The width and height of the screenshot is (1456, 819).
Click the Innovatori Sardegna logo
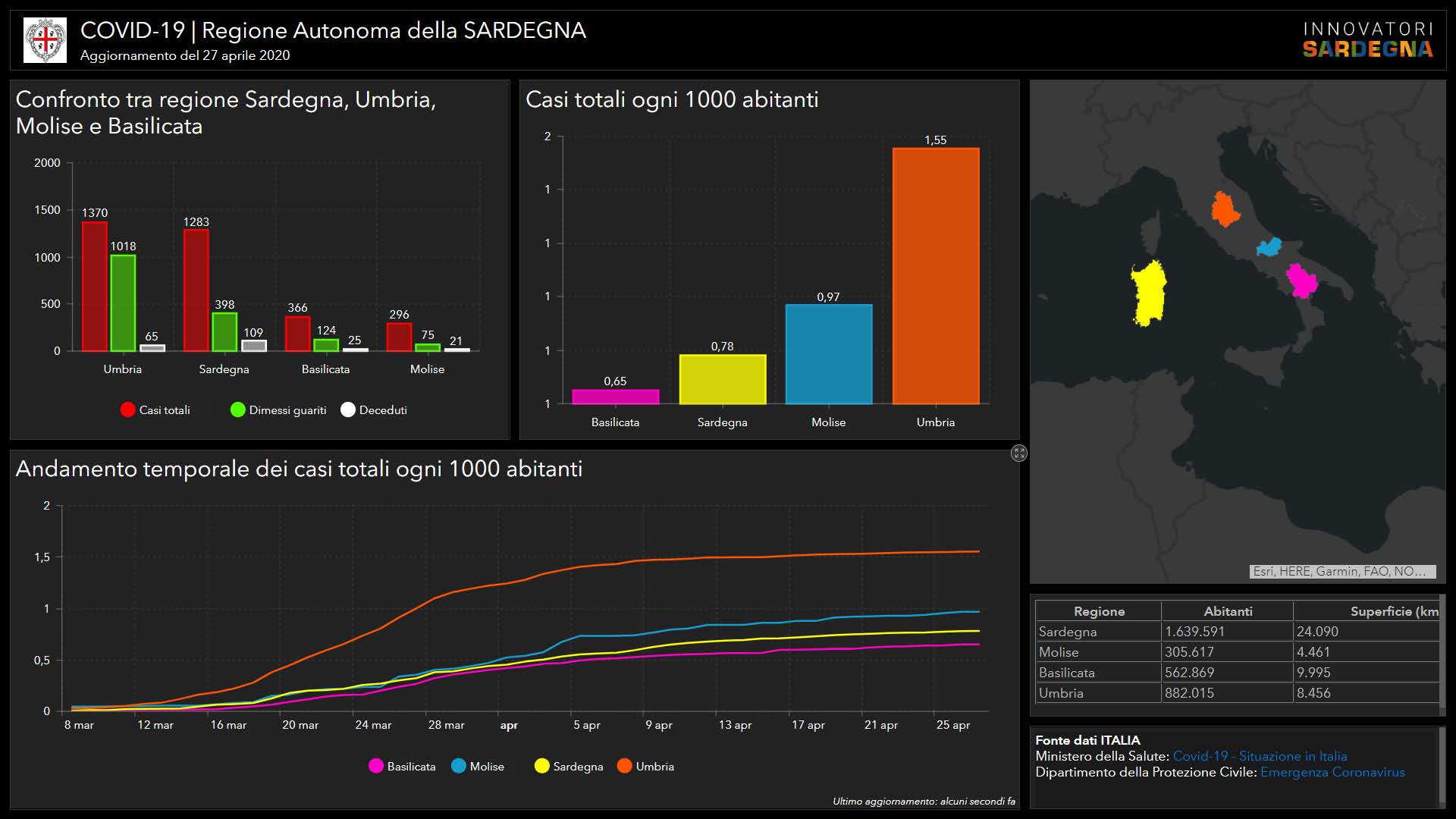(x=1367, y=40)
